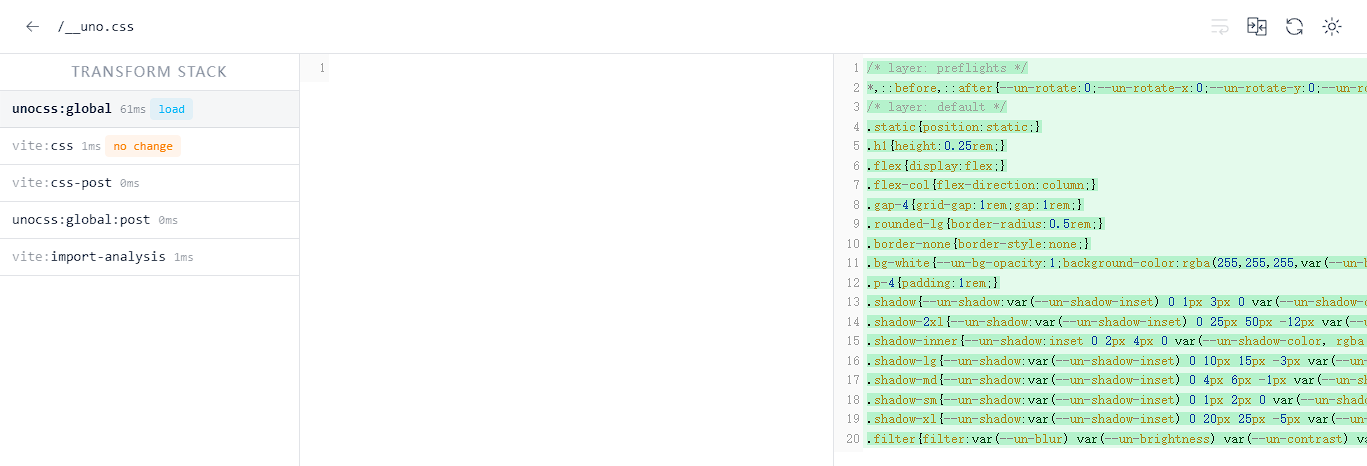Toggle line wrapping icon in header
The width and height of the screenshot is (1367, 466).
(1220, 27)
